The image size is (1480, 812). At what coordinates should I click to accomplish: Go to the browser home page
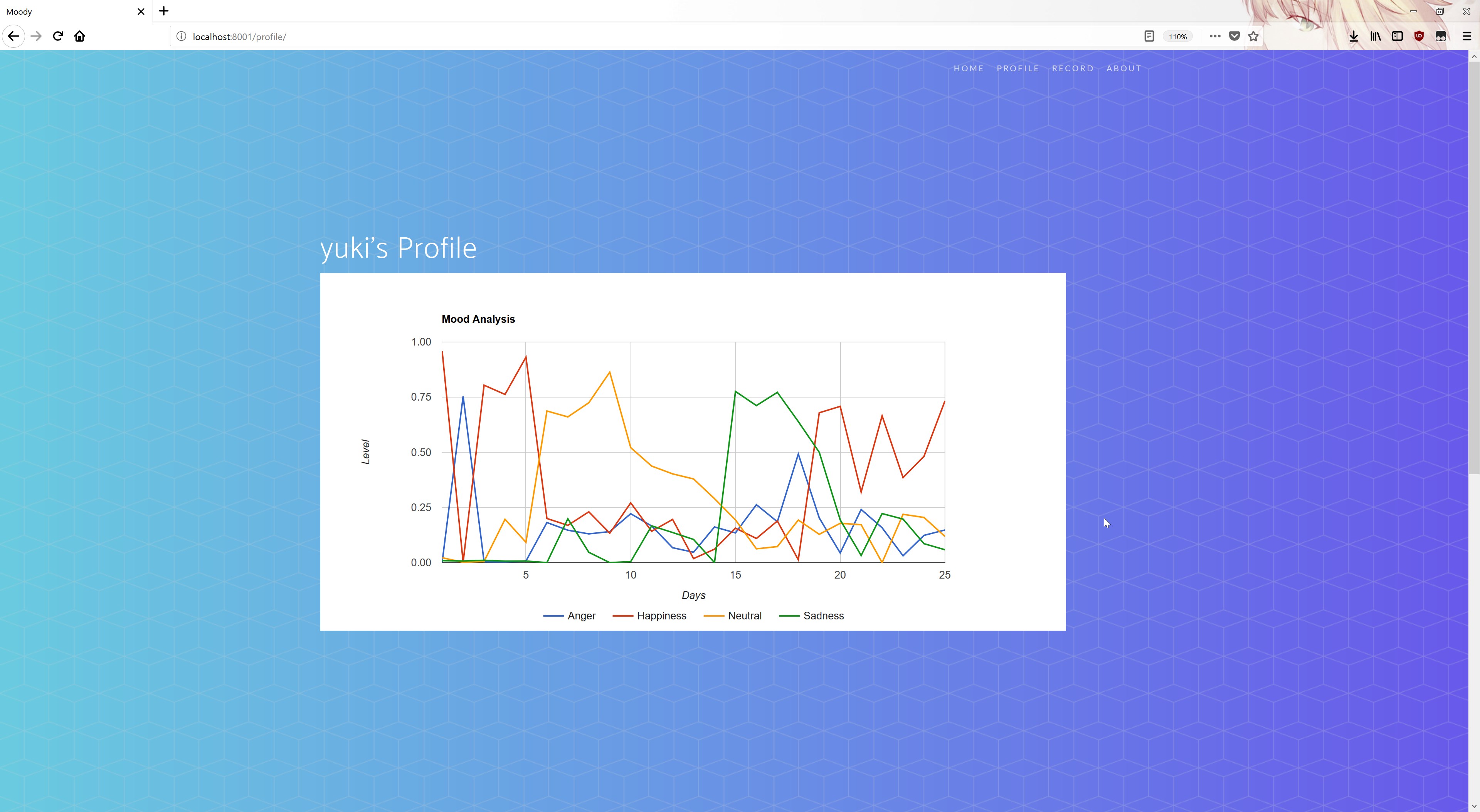[x=80, y=36]
